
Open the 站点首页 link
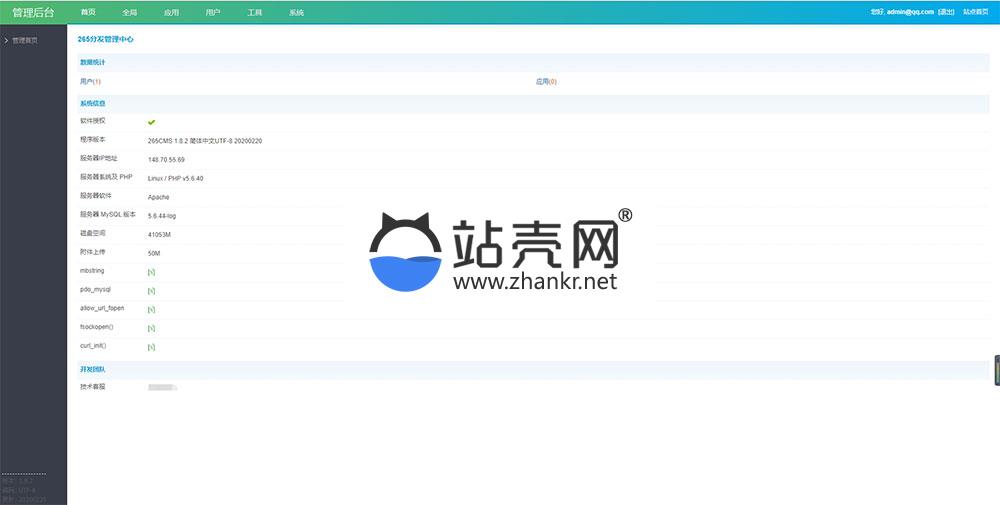pyautogui.click(x=975, y=12)
